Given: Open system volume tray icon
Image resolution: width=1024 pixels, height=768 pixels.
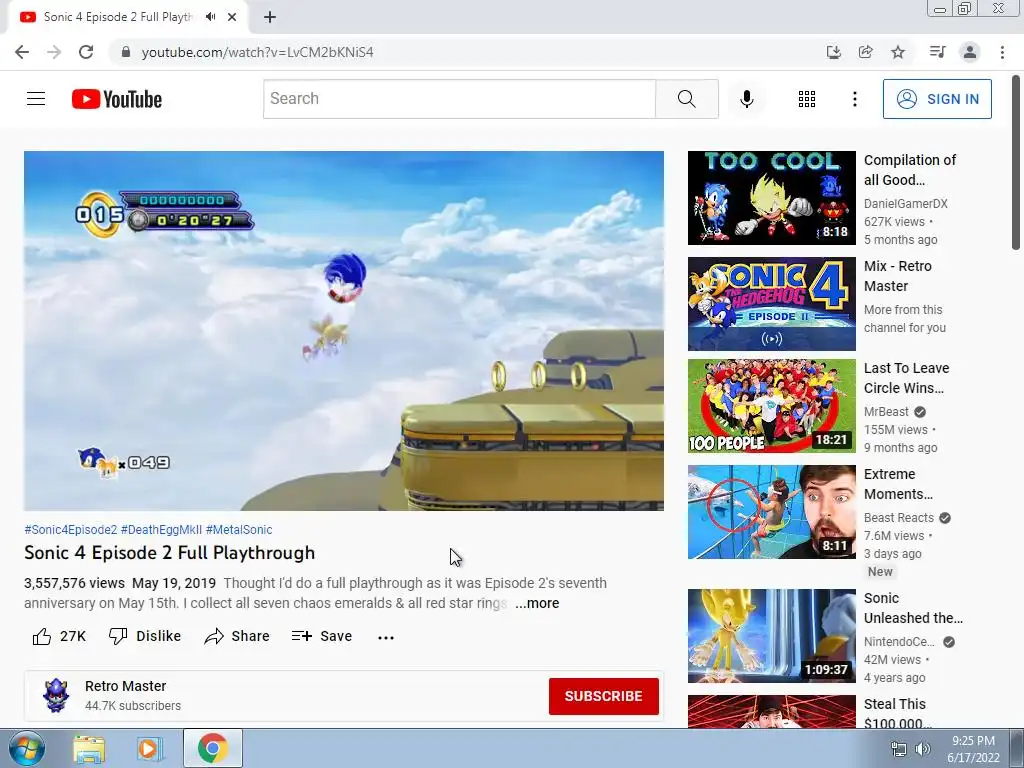Looking at the screenshot, I should tap(923, 748).
